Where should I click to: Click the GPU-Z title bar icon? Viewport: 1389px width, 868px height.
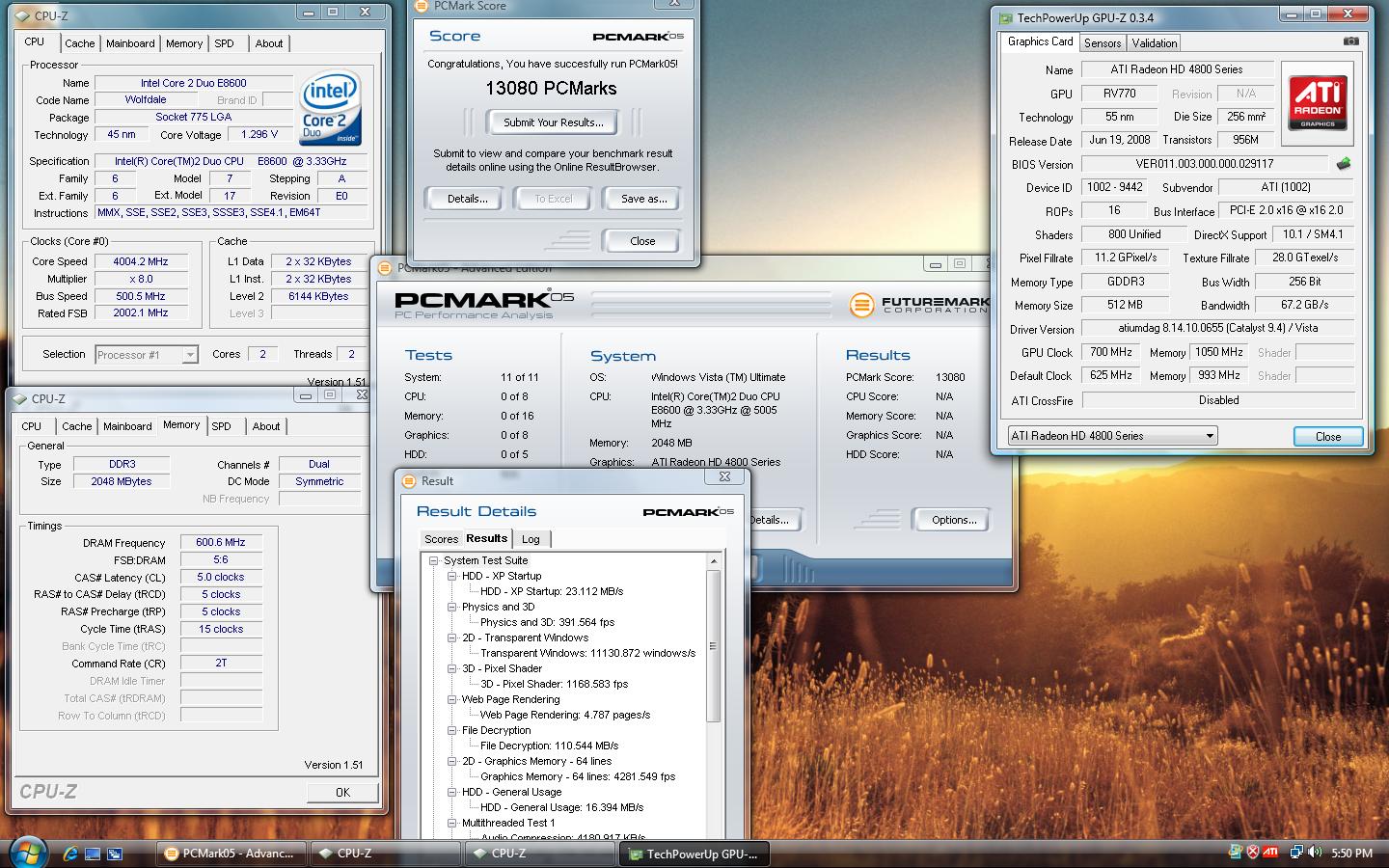1006,17
